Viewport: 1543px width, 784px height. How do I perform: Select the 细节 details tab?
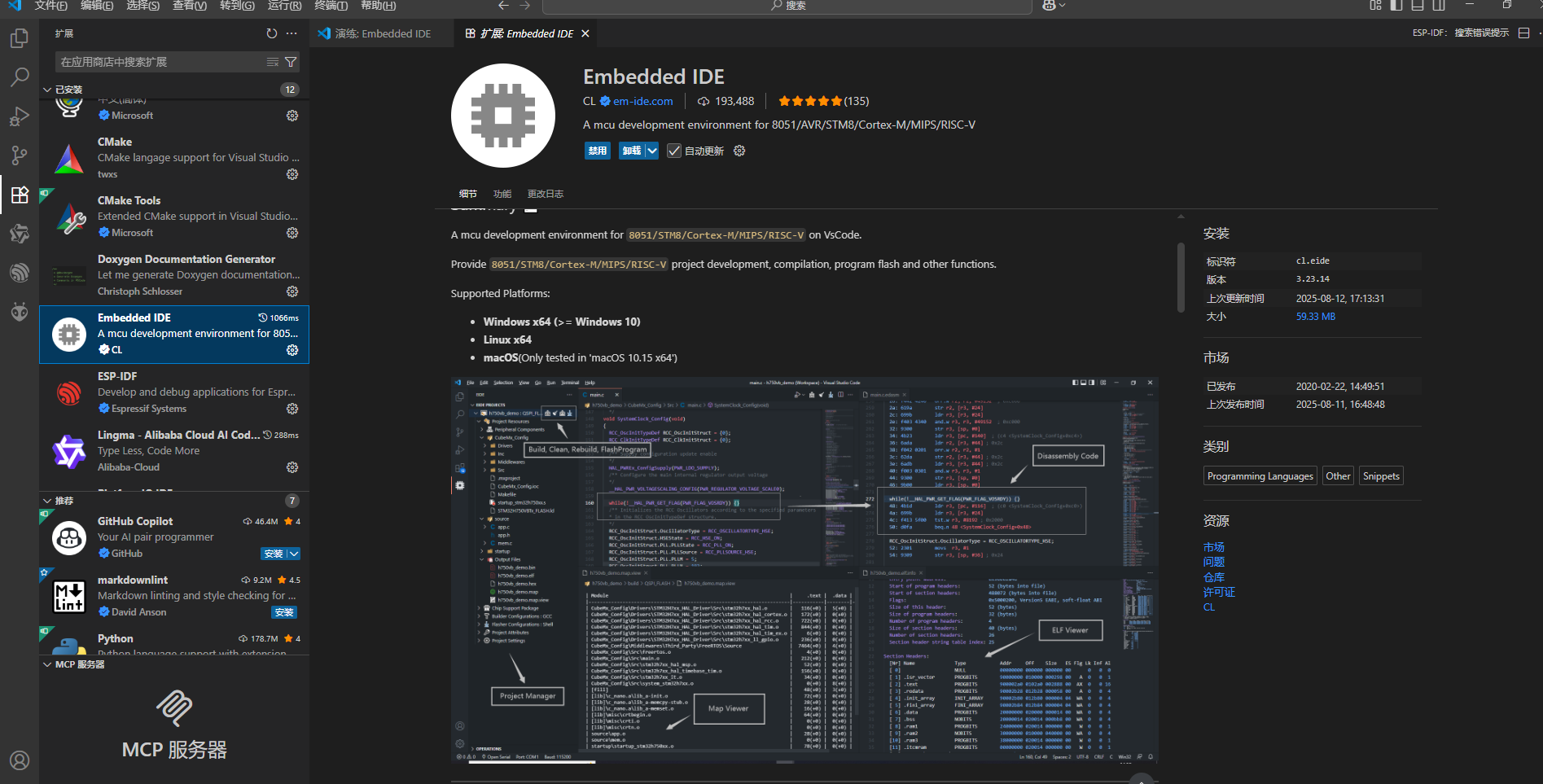coord(467,194)
